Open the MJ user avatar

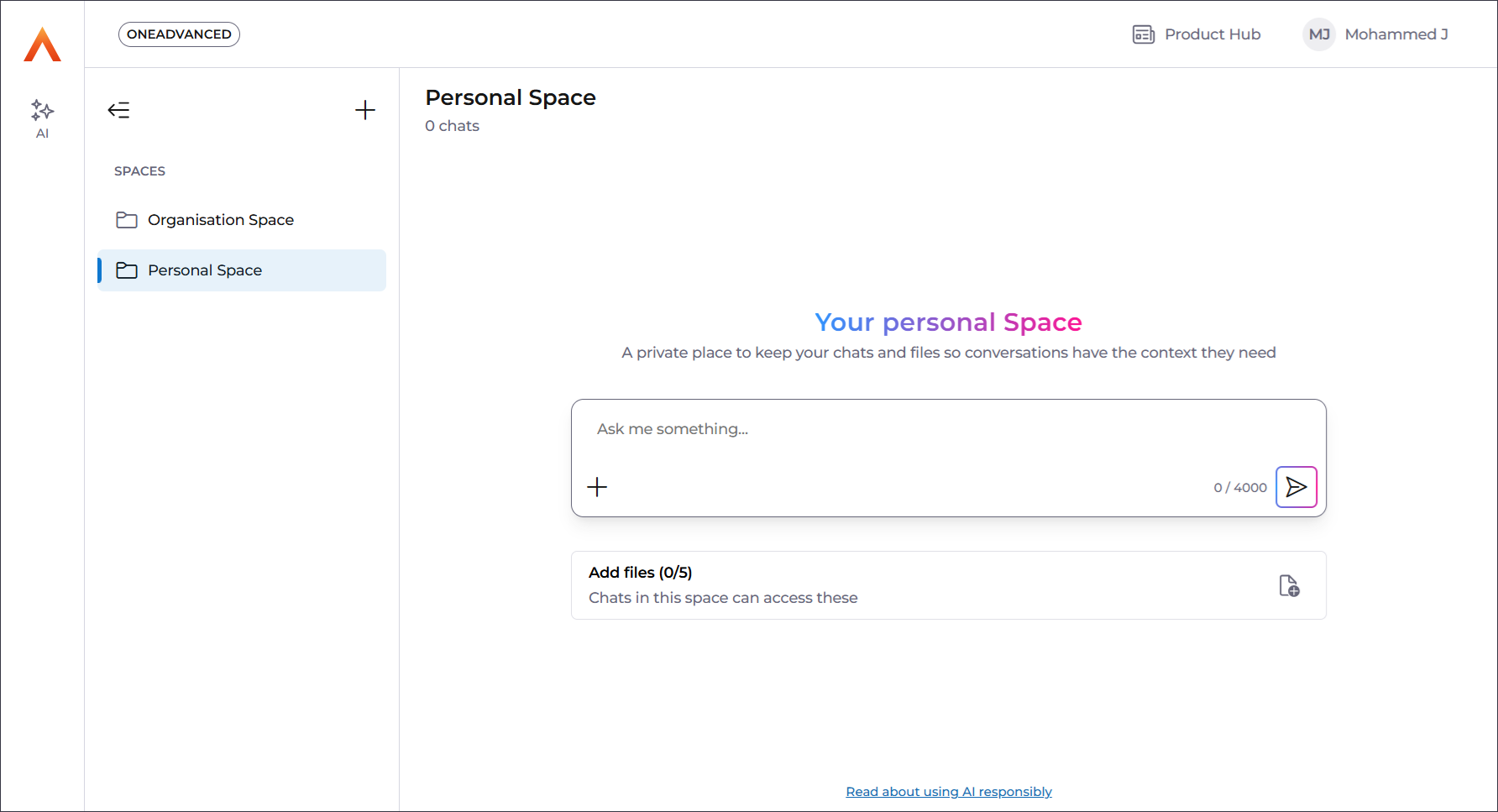coord(1319,34)
